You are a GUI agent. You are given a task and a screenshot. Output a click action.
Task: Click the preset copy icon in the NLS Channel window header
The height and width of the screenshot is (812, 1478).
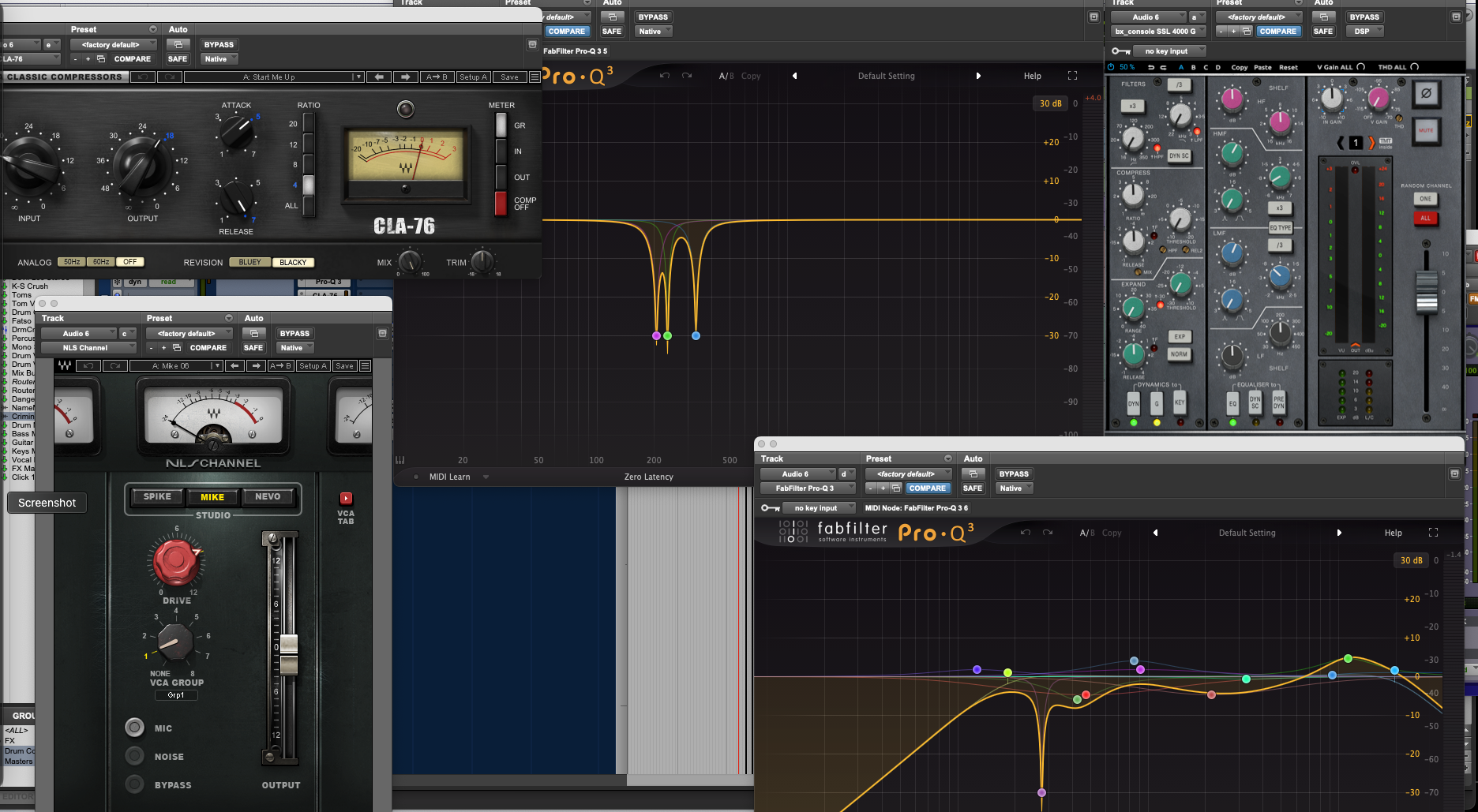(x=177, y=347)
